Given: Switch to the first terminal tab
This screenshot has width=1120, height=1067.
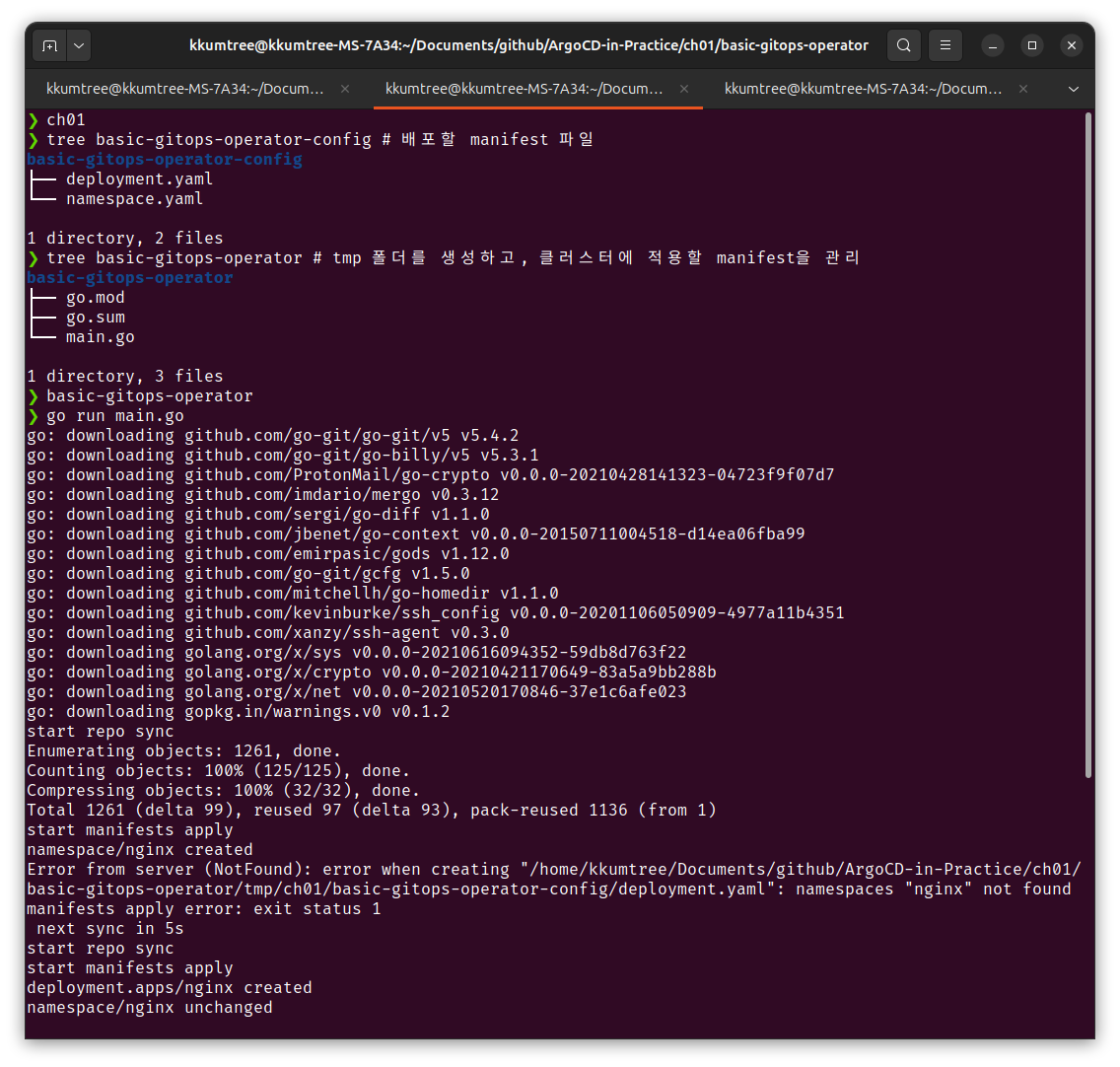Looking at the screenshot, I should pos(185,89).
